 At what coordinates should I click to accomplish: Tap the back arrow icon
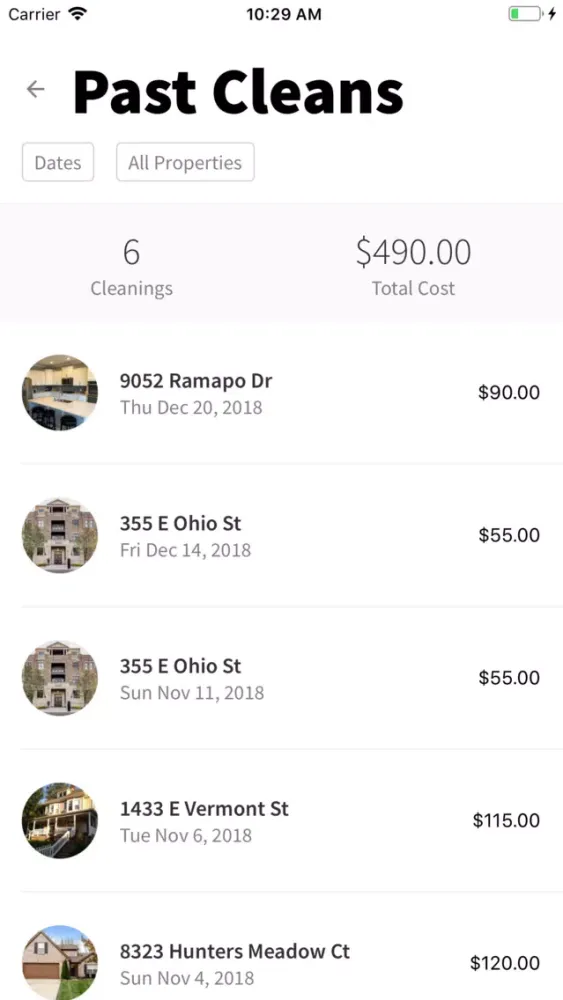click(x=36, y=89)
